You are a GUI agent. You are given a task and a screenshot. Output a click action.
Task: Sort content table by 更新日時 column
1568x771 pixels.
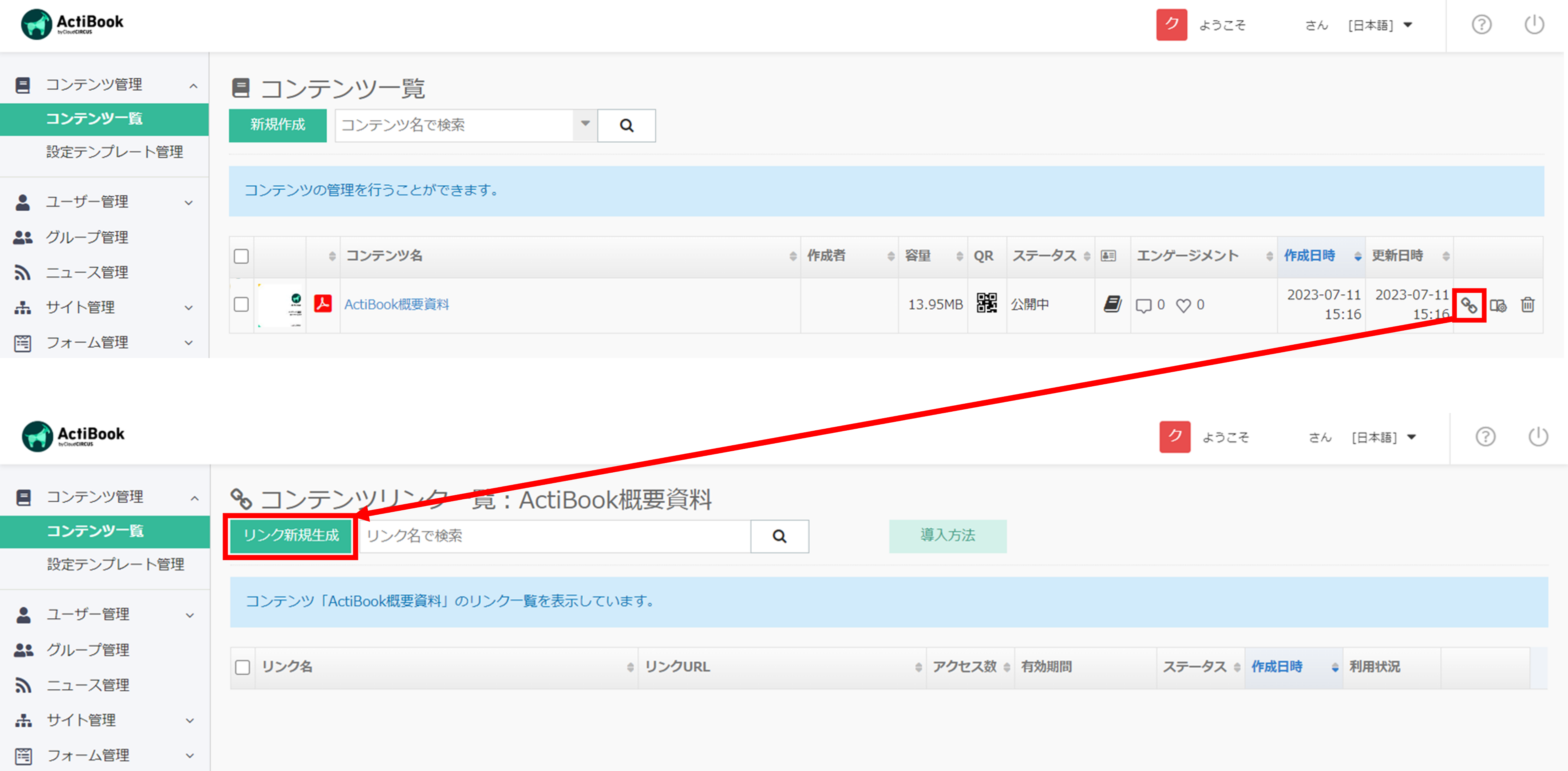click(x=1408, y=256)
